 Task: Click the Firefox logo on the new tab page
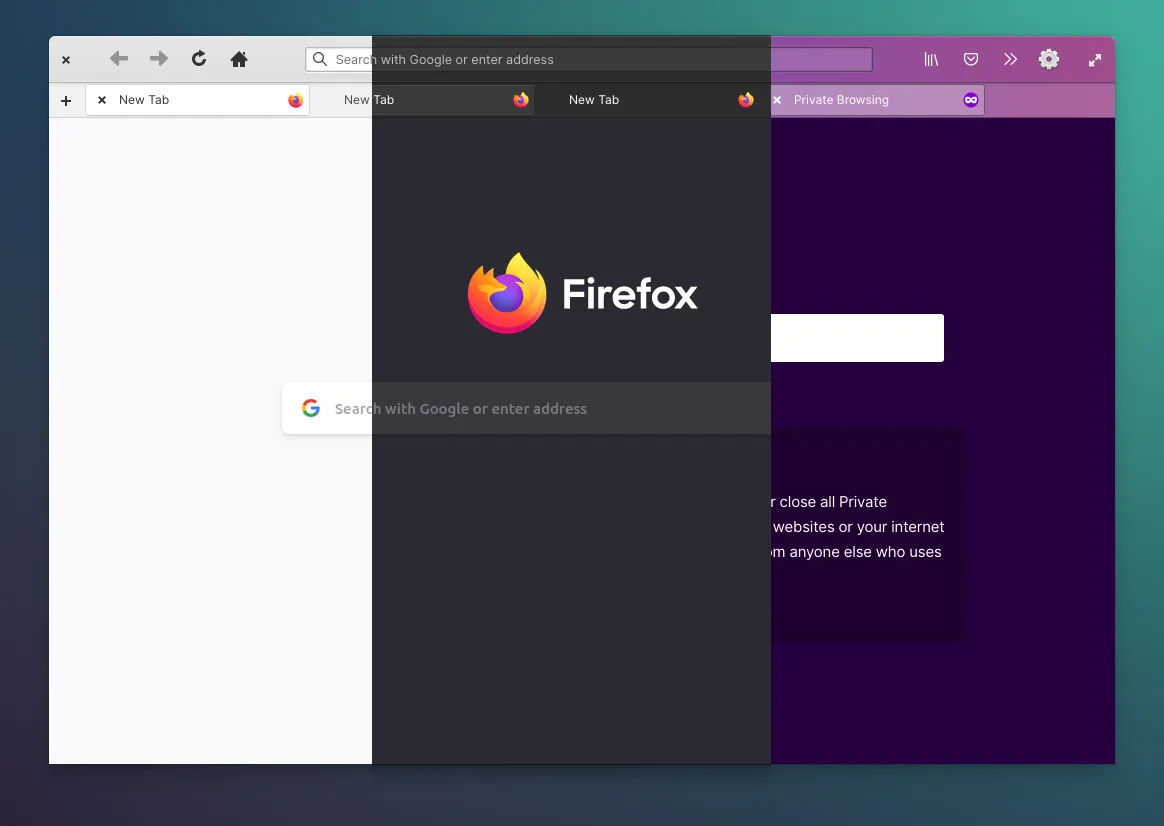click(507, 293)
